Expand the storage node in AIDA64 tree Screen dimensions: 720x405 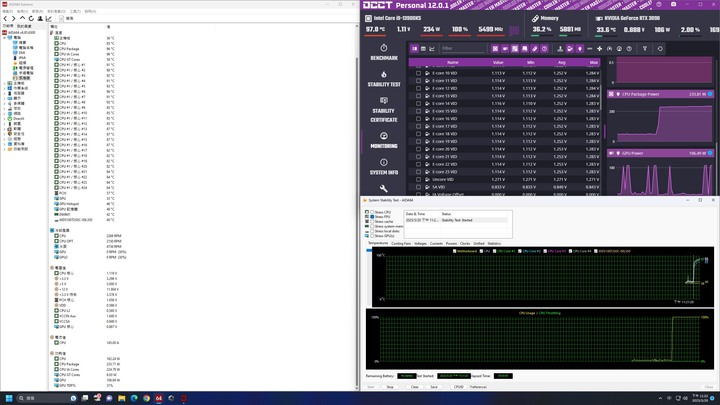[5, 108]
